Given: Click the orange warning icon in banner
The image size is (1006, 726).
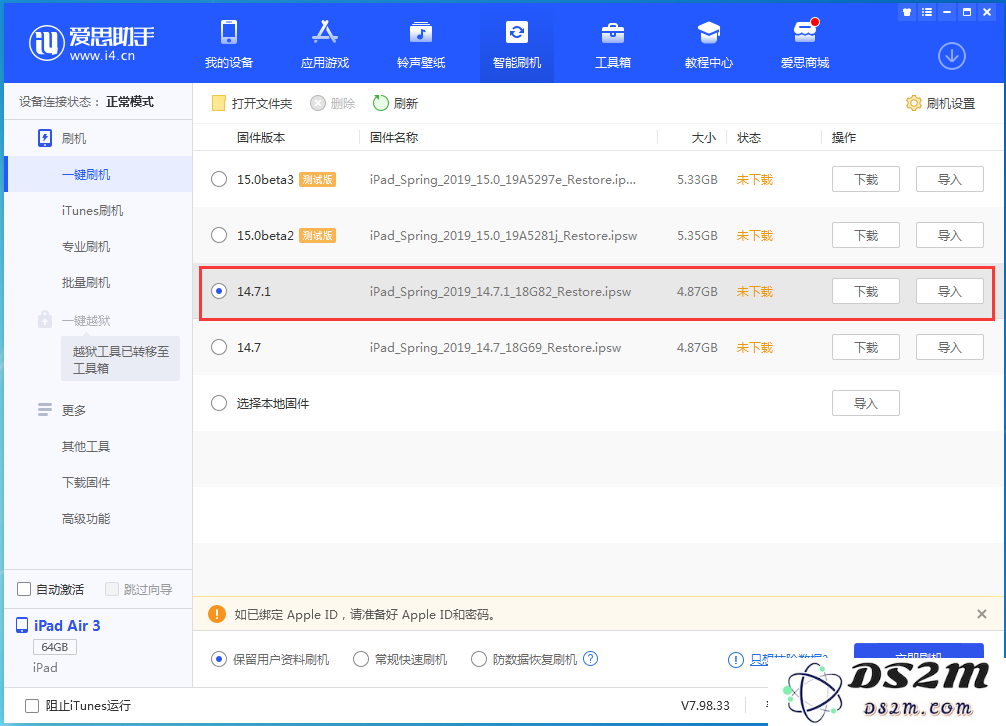Looking at the screenshot, I should (217, 614).
